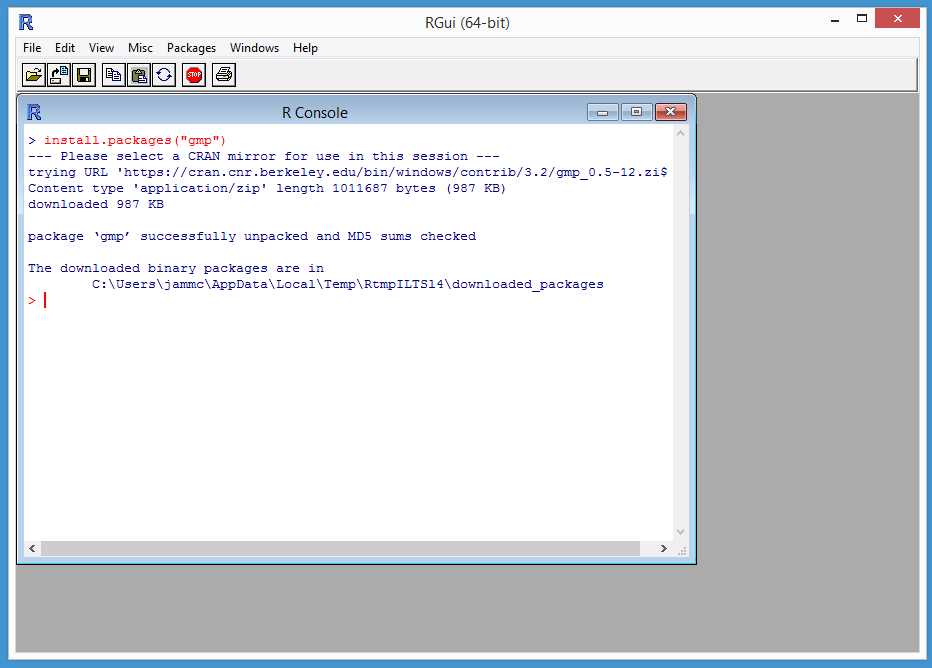
Task: Minimize the RGui main window
Action: [x=835, y=20]
